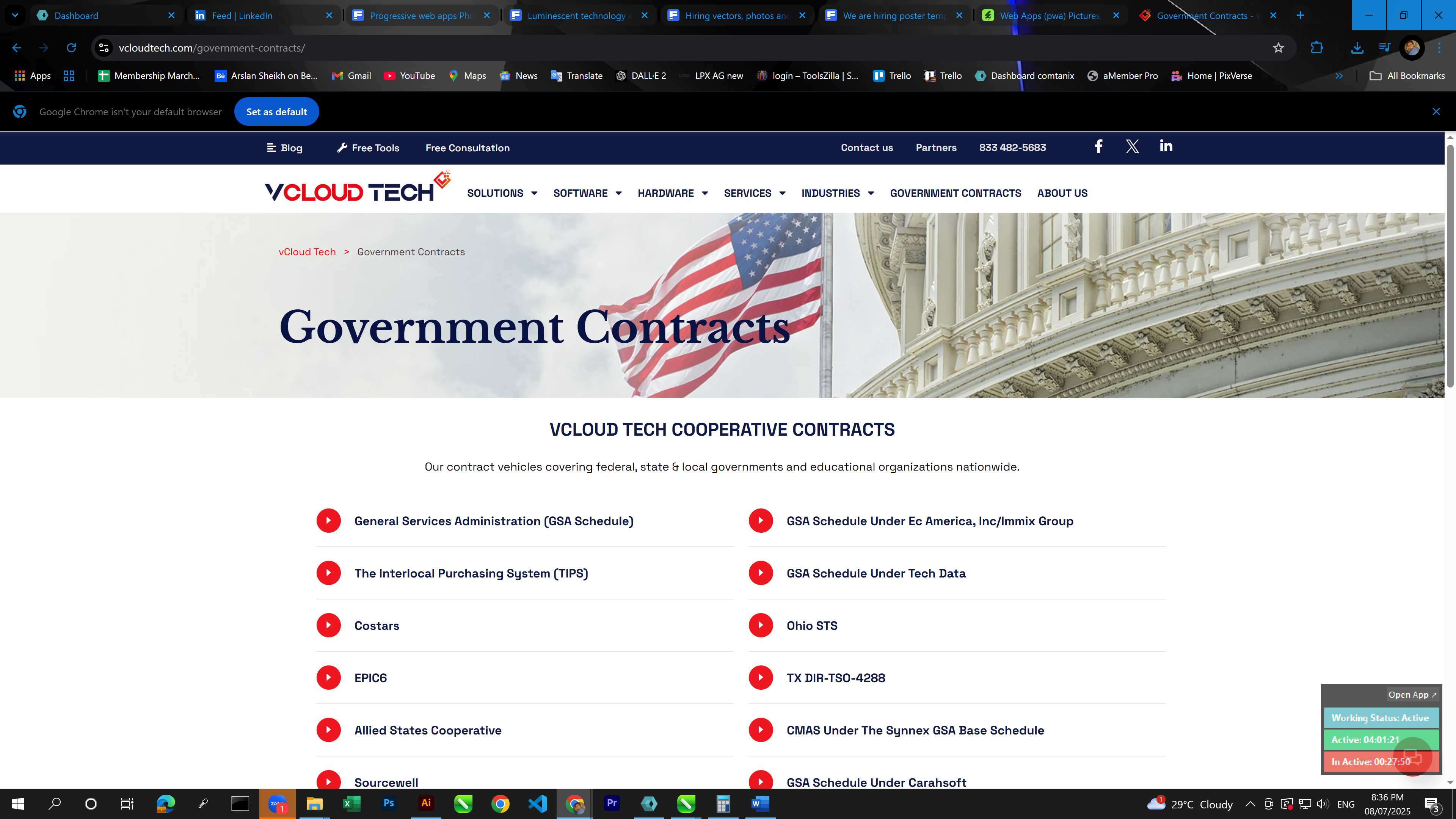1456x819 pixels.
Task: View site information icon in address bar
Action: tap(104, 48)
